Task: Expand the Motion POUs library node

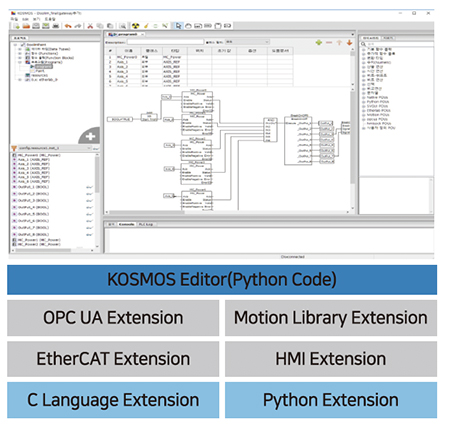Action: coord(364,115)
